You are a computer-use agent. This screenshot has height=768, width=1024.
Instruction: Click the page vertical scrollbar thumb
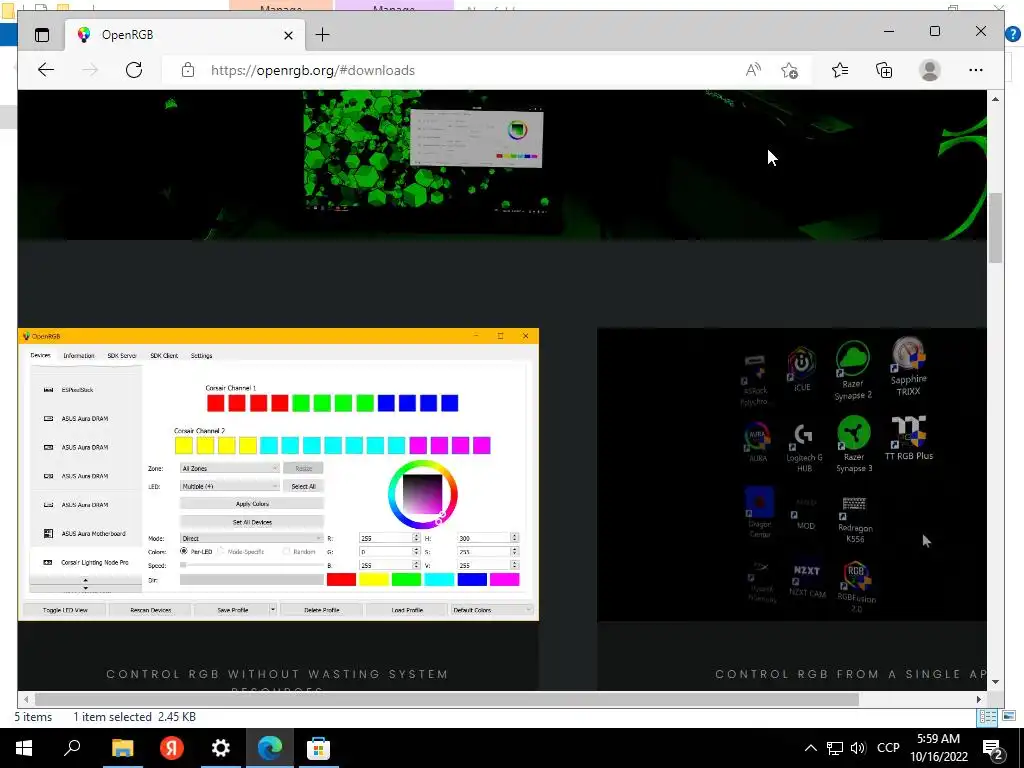995,228
